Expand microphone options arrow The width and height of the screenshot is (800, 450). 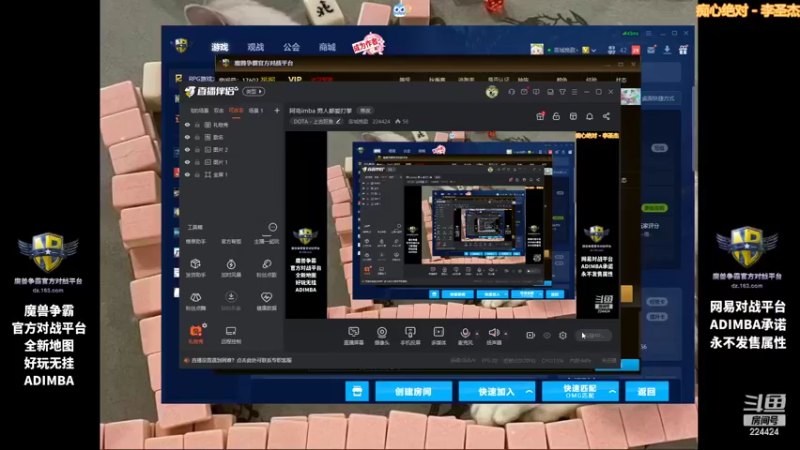point(477,334)
